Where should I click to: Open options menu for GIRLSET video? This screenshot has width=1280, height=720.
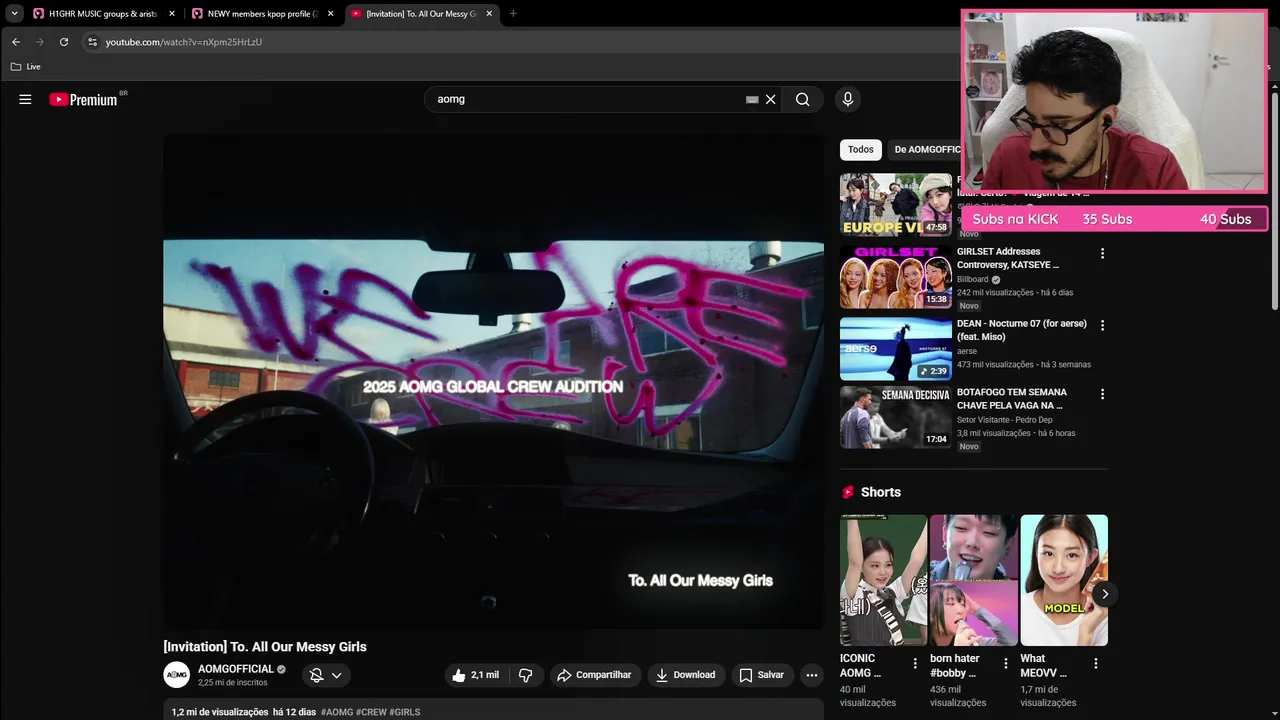pos(1102,253)
